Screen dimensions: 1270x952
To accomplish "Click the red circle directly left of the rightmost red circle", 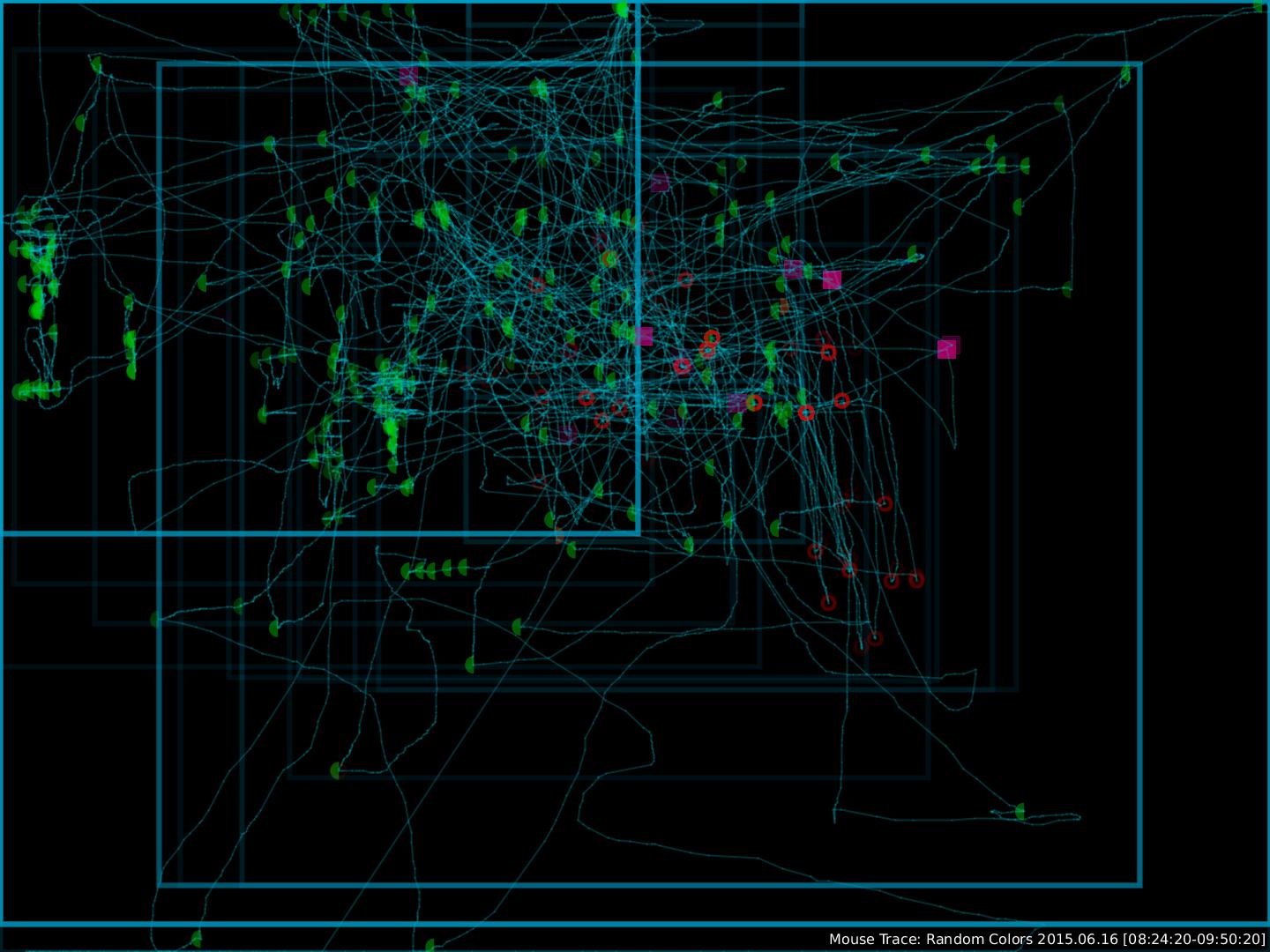I will (x=892, y=580).
